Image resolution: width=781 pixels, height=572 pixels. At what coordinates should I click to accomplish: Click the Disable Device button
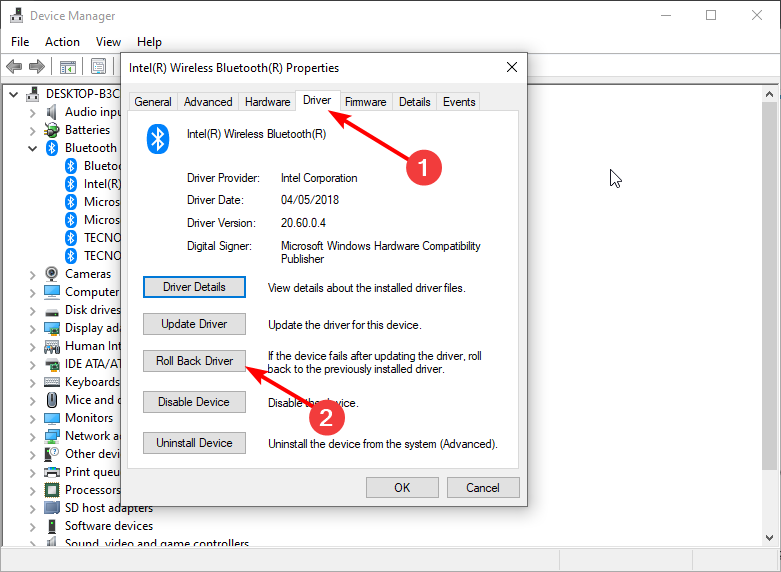(194, 402)
